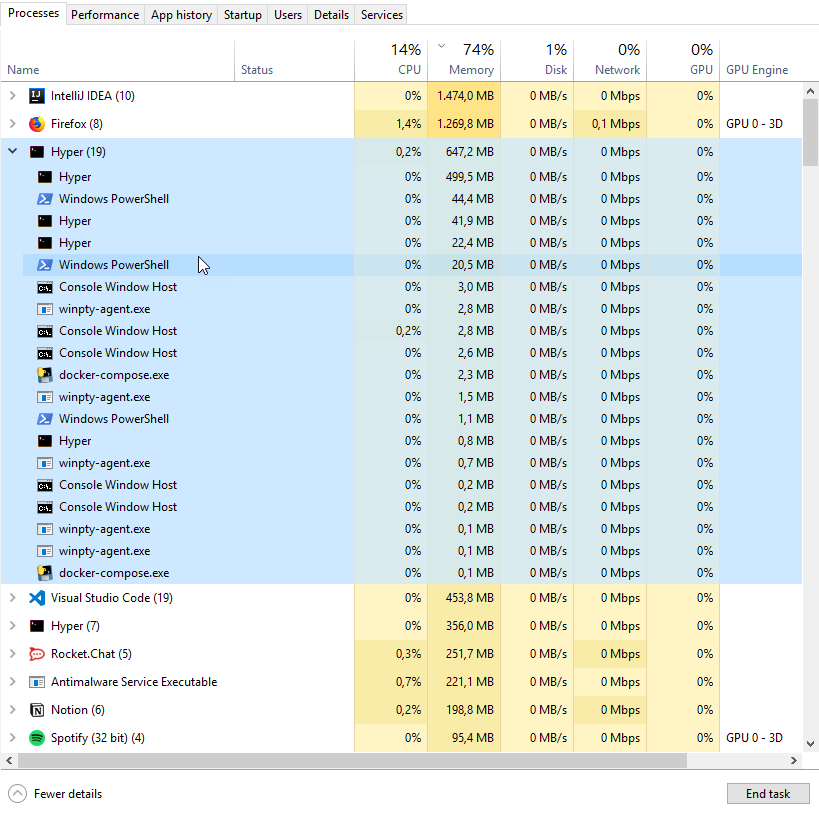Select the Processes tab

[33, 13]
